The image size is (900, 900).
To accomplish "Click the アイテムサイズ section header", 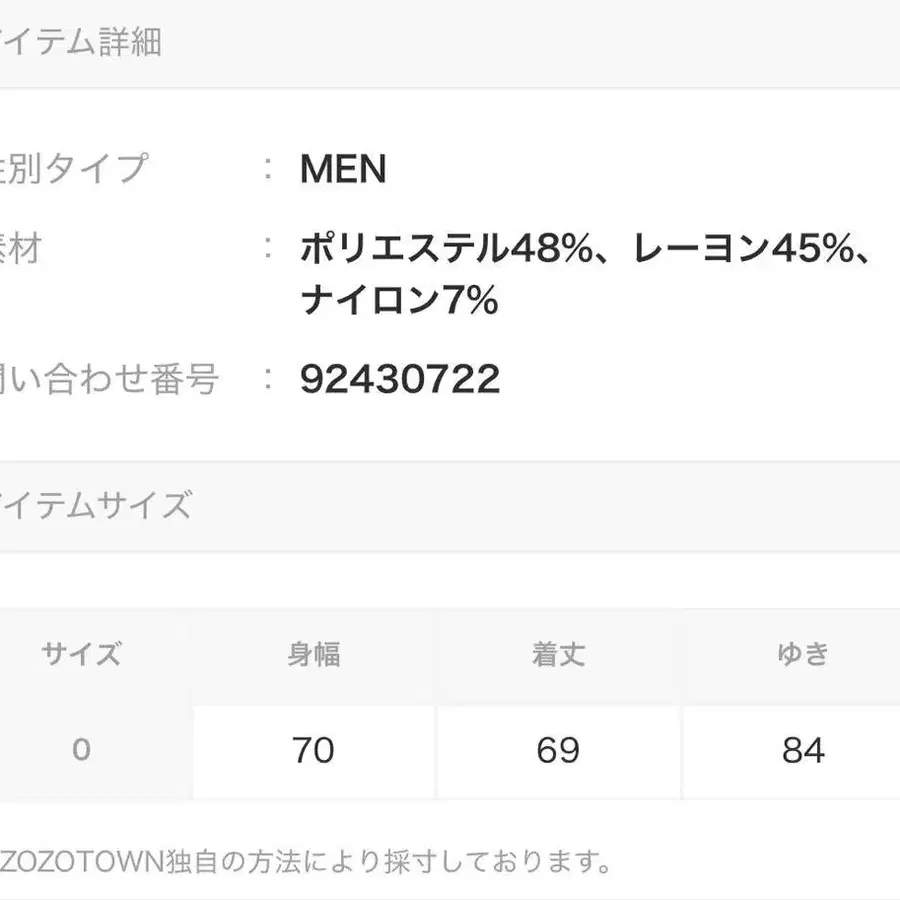I will [95, 506].
